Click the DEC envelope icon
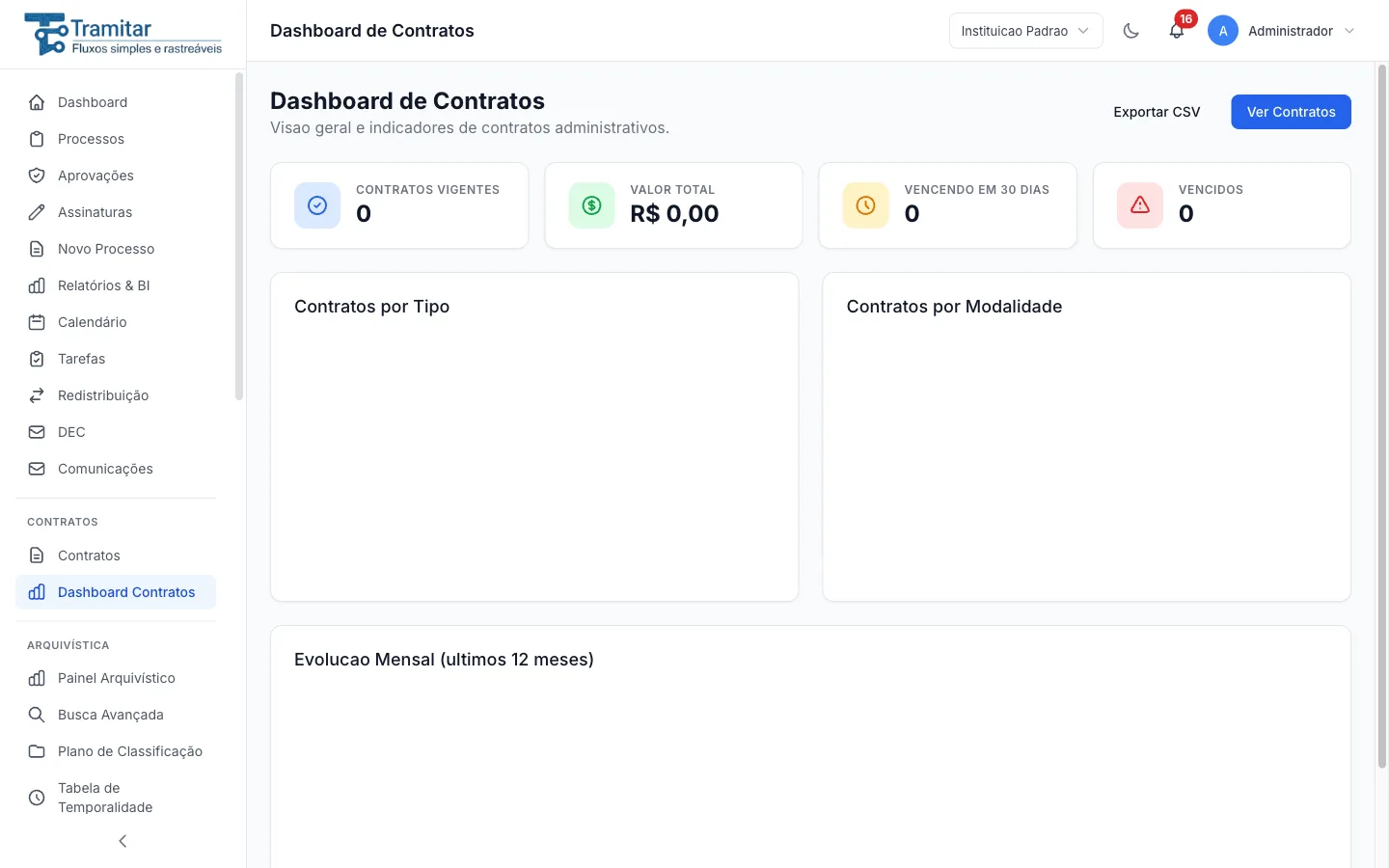Screen dimensions: 1389x868 (x=37, y=432)
